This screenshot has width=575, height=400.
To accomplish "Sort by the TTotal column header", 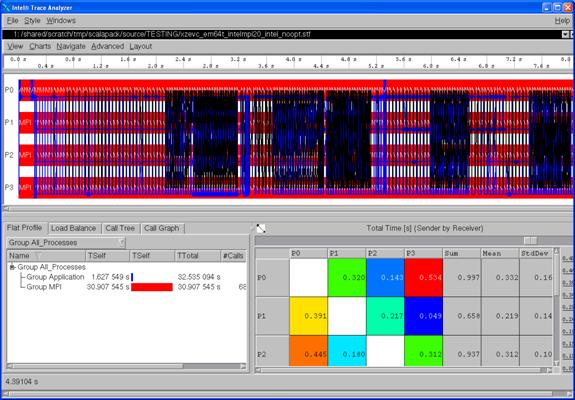I will [197, 256].
